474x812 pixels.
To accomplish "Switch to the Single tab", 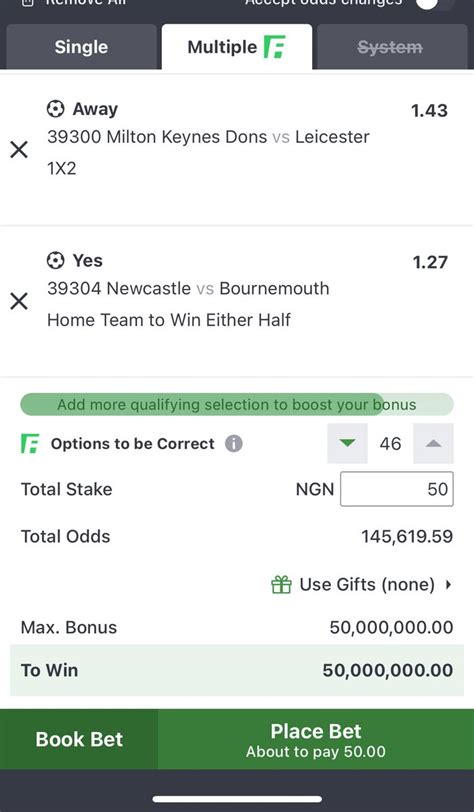I will click(81, 47).
